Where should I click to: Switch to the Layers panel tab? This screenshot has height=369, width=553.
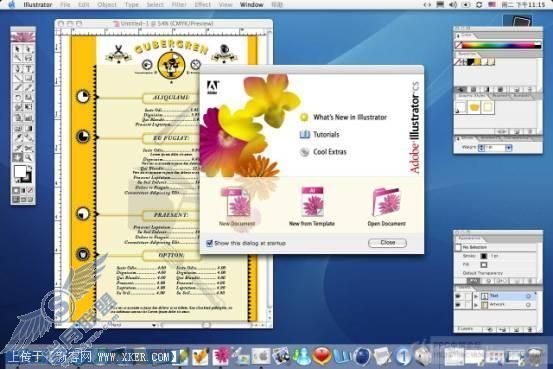[x=465, y=288]
